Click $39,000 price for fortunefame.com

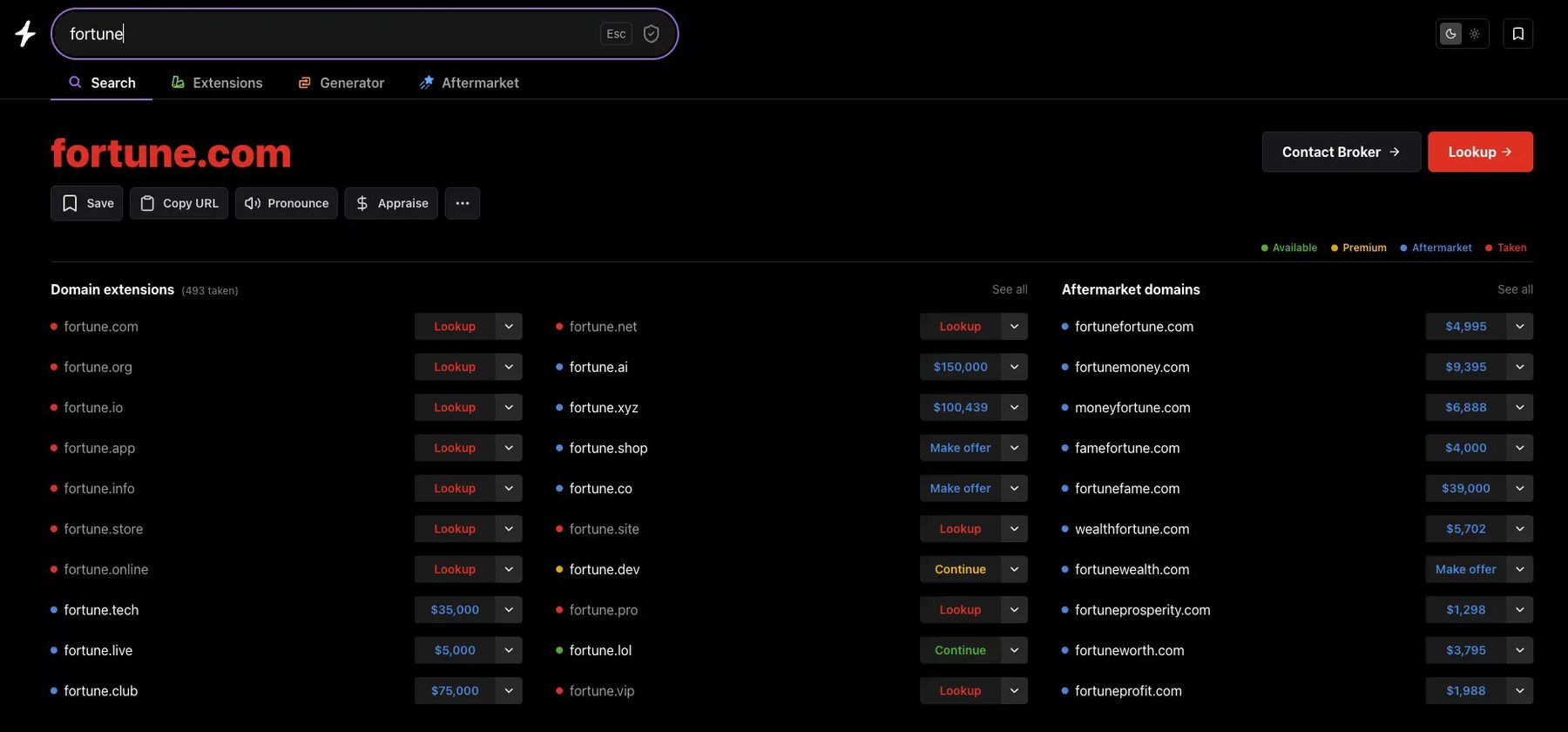pos(1466,489)
